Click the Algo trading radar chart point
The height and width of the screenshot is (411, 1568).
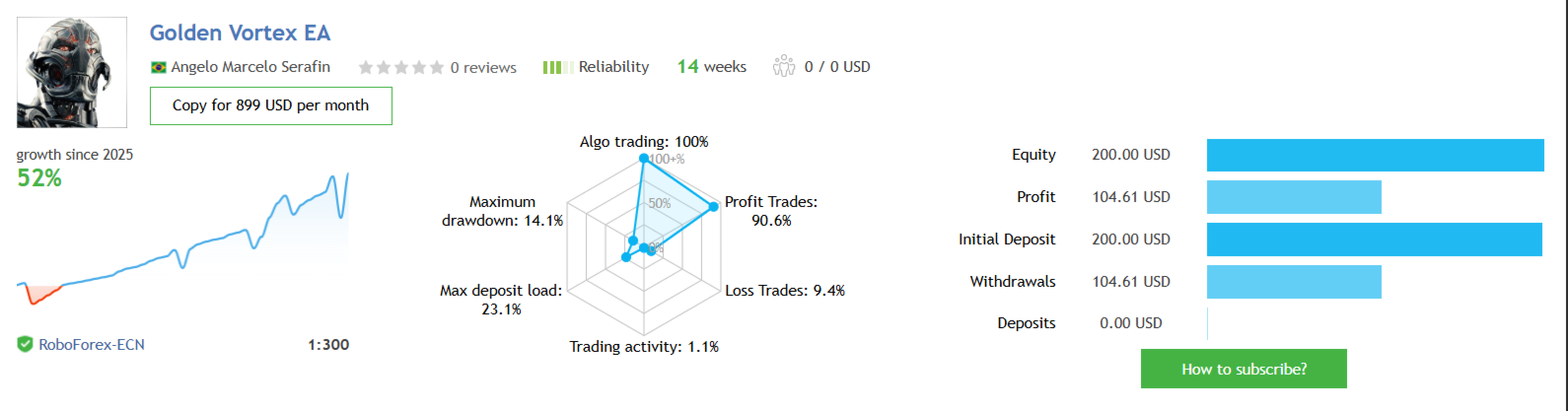point(644,158)
